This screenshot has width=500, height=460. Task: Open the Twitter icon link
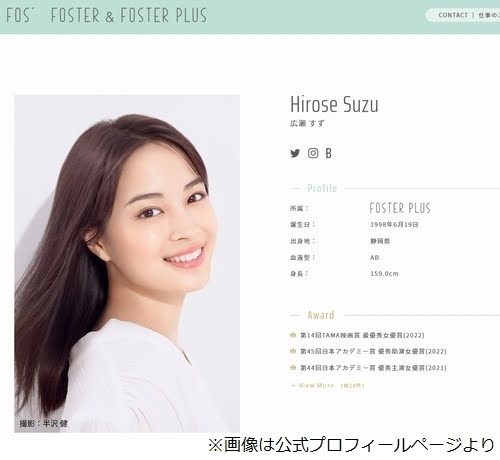[x=295, y=153]
